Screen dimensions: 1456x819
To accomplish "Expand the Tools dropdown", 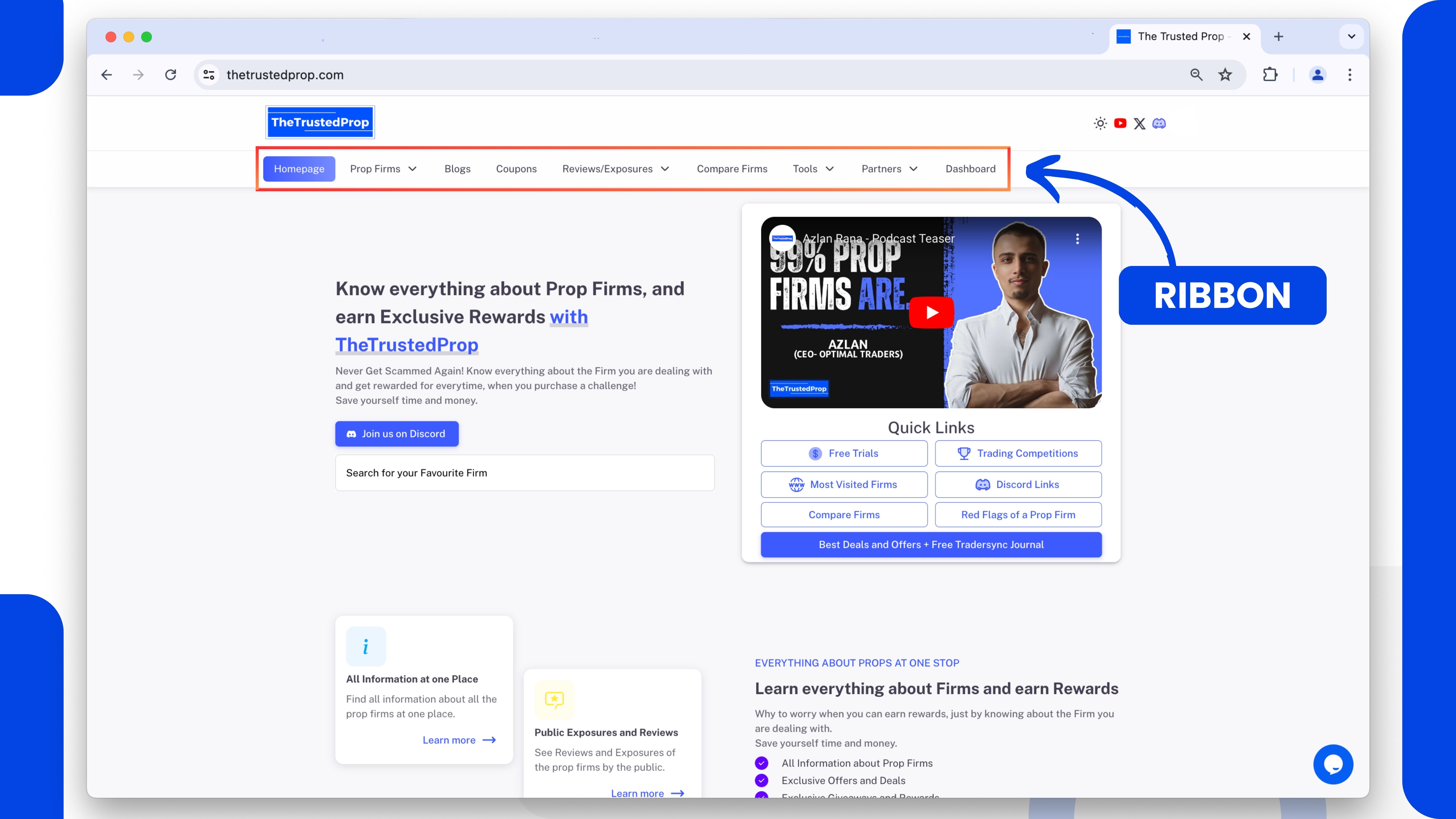I will click(x=813, y=169).
